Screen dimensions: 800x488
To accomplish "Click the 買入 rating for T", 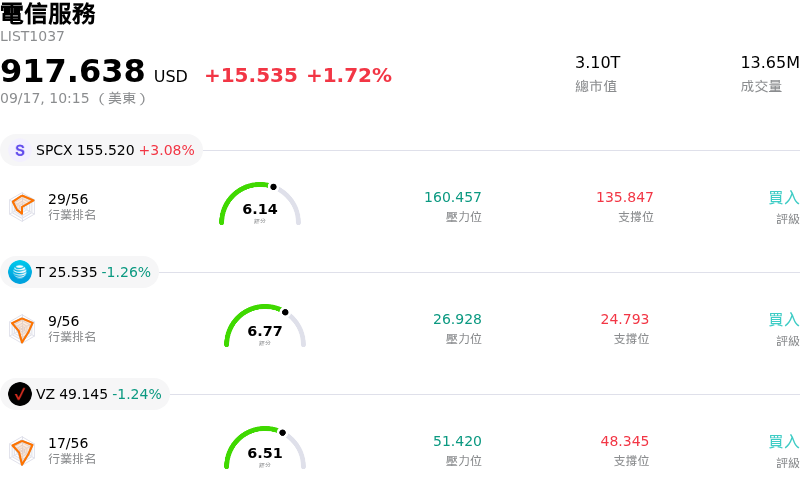I will [x=784, y=320].
